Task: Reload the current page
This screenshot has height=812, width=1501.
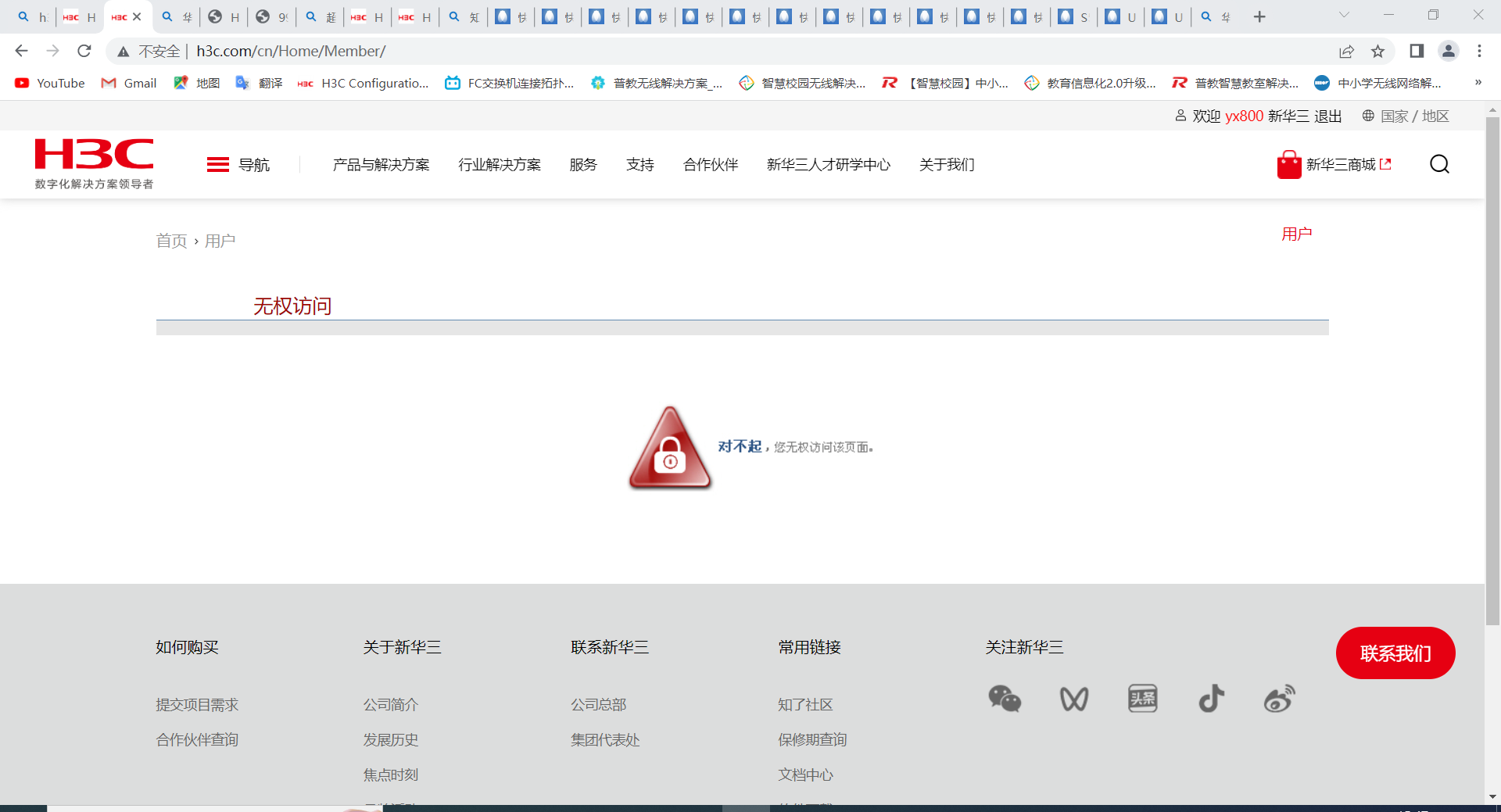Action: pyautogui.click(x=84, y=51)
